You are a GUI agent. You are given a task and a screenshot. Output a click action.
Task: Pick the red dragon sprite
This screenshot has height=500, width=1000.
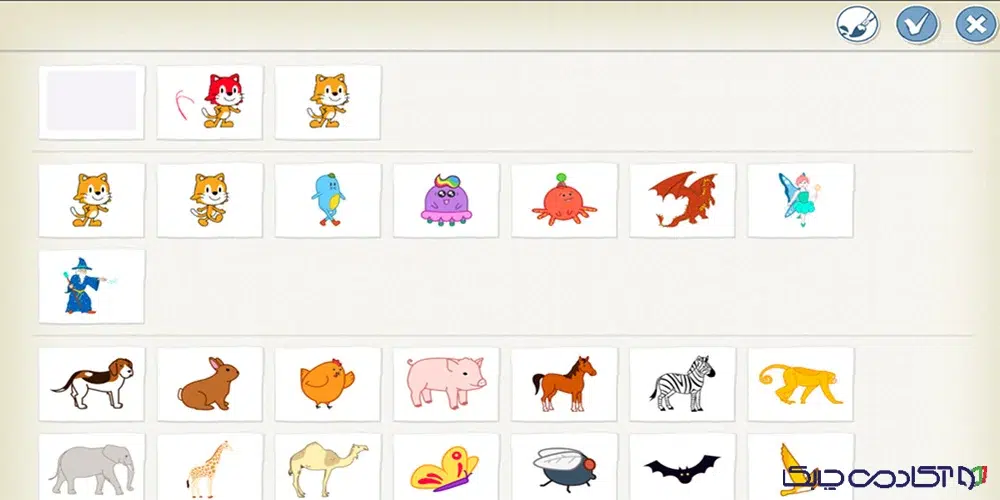[x=682, y=200]
